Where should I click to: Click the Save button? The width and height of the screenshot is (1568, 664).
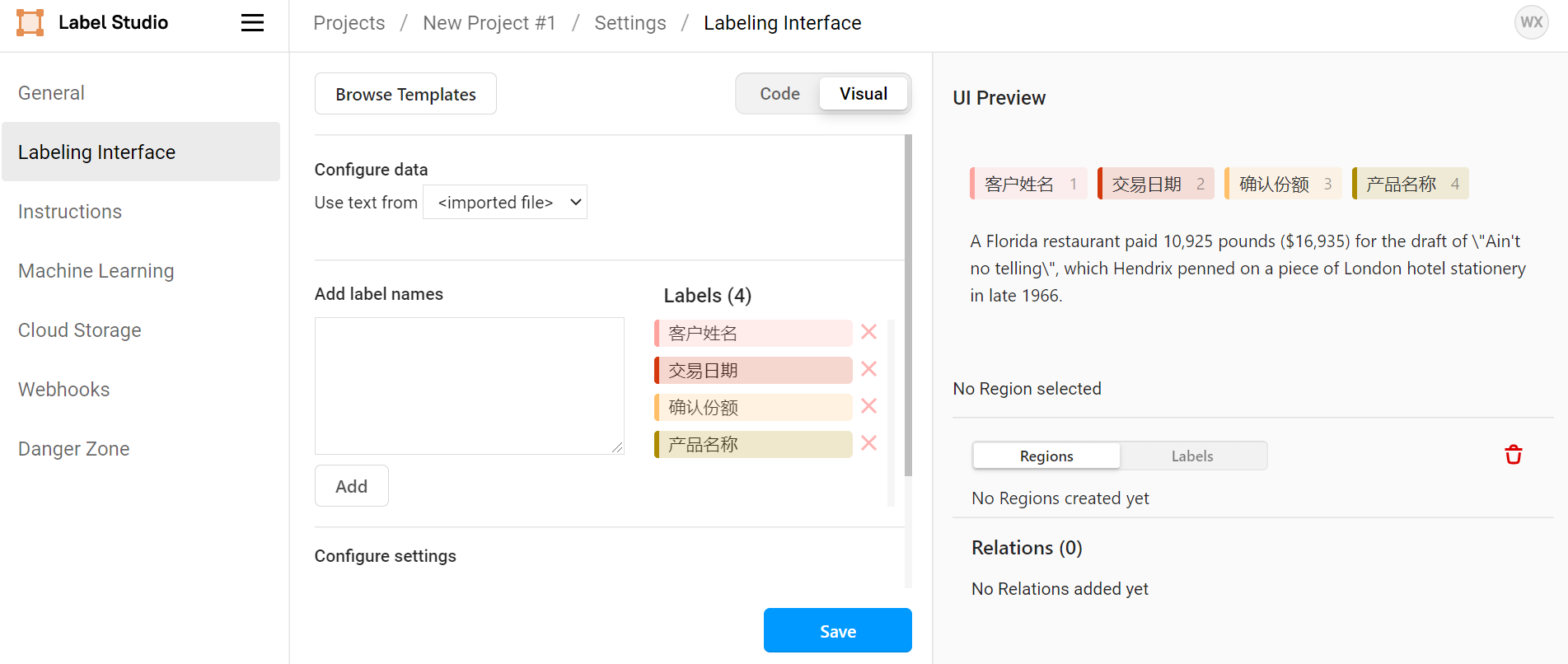pos(837,631)
